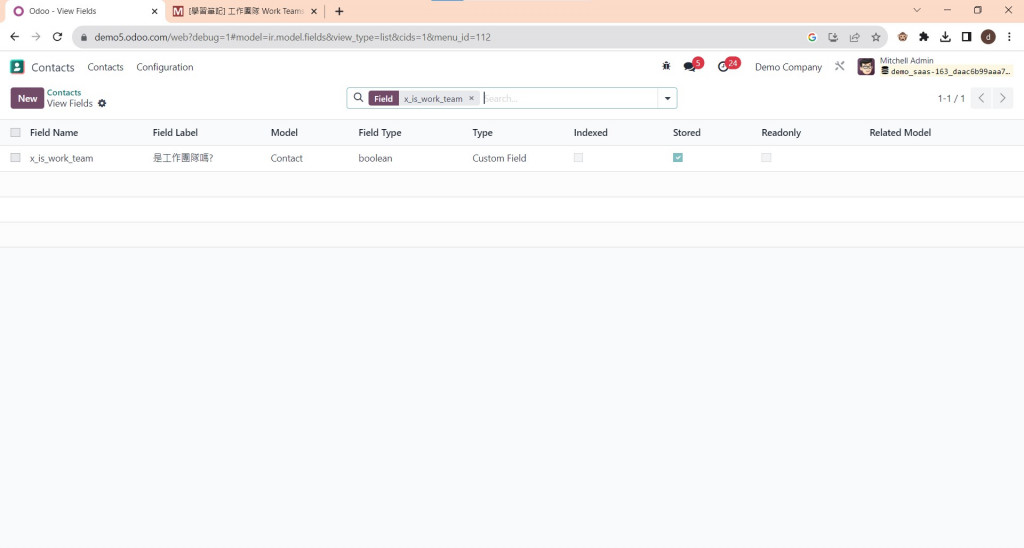Sort by the Stored column header

(686, 133)
